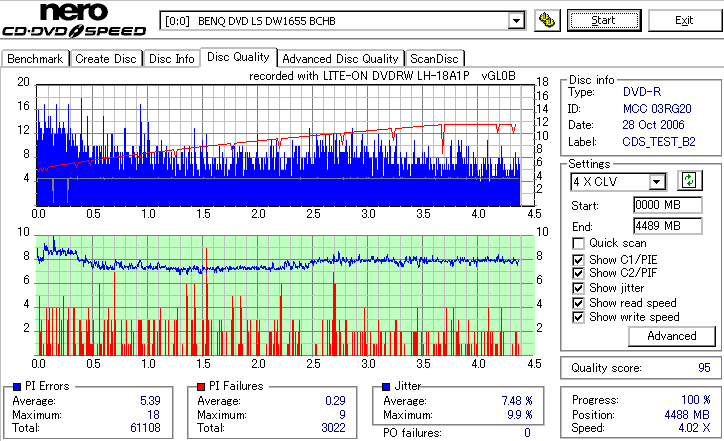Uncheck Show jitter option

tap(578, 288)
